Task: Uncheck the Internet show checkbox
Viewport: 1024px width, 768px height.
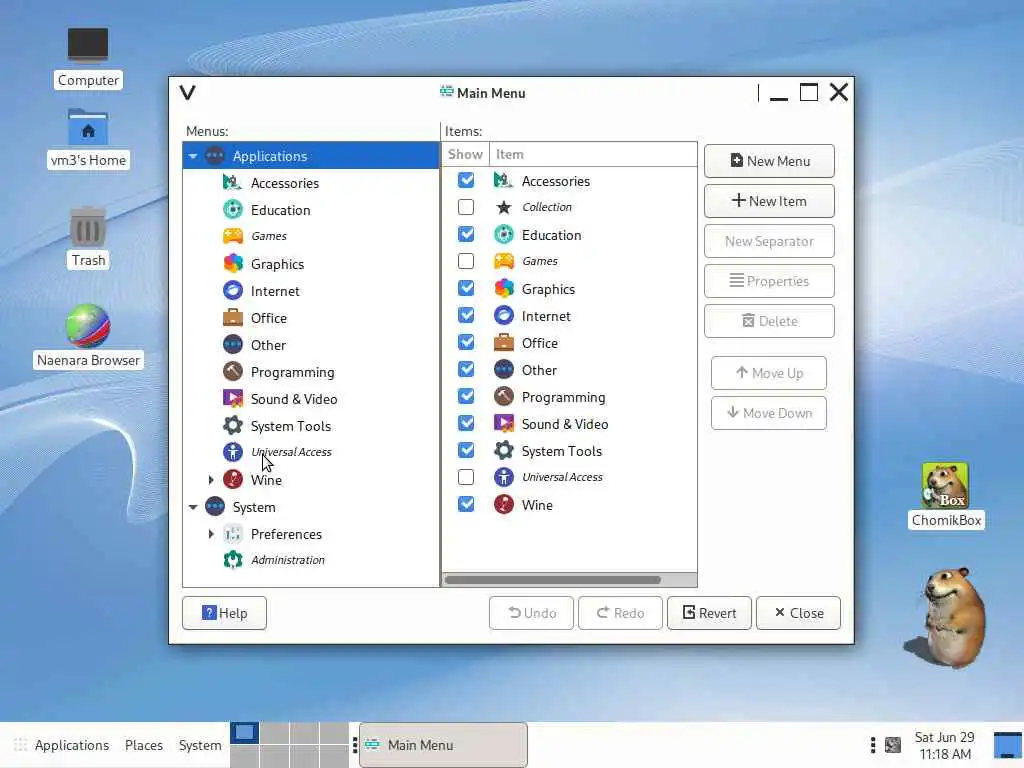Action: tap(466, 315)
